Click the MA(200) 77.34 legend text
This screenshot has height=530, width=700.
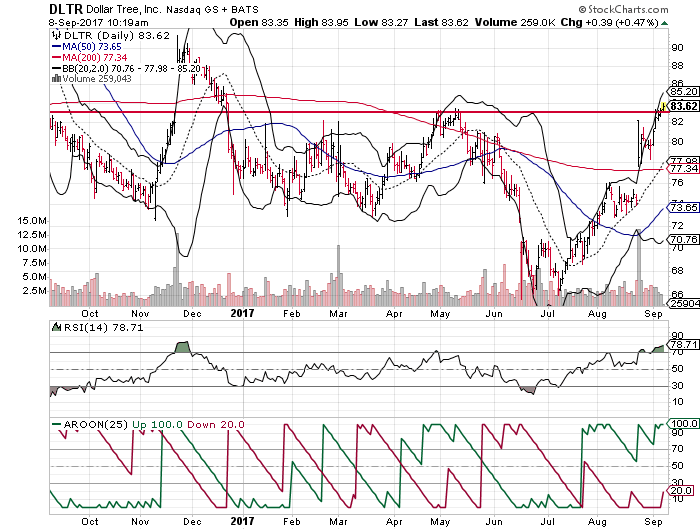click(x=95, y=57)
